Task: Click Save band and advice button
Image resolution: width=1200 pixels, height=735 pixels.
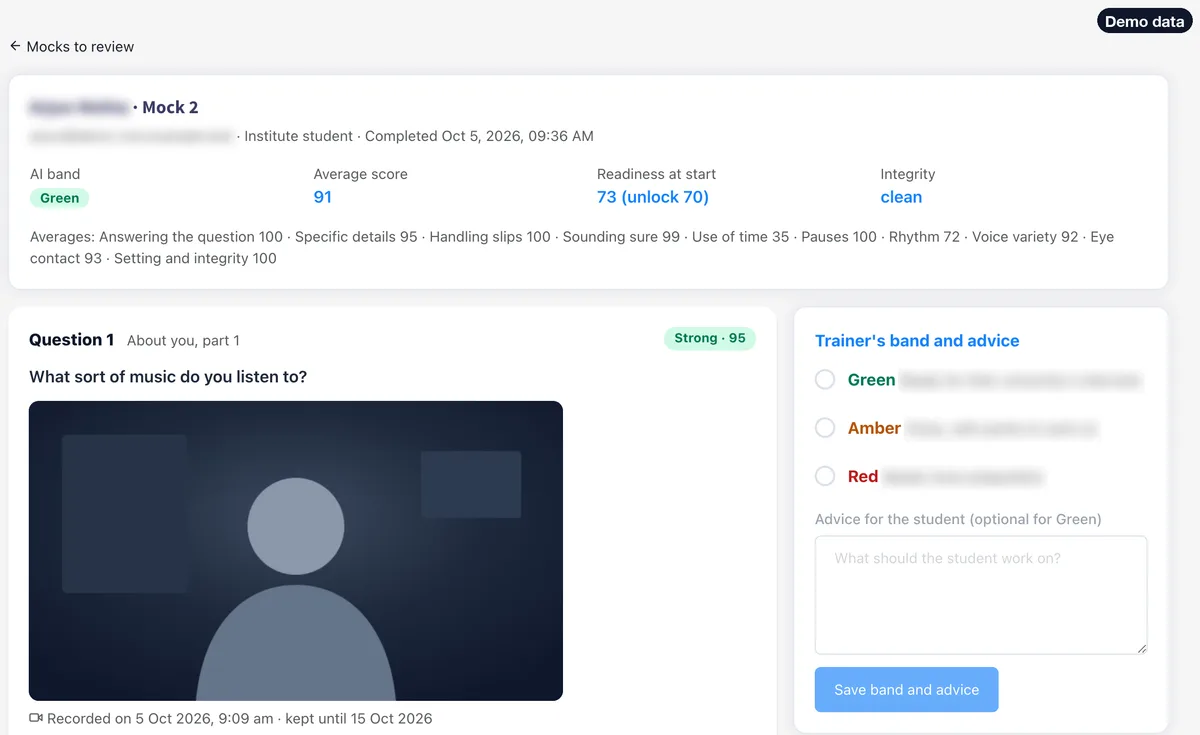Action: (906, 689)
